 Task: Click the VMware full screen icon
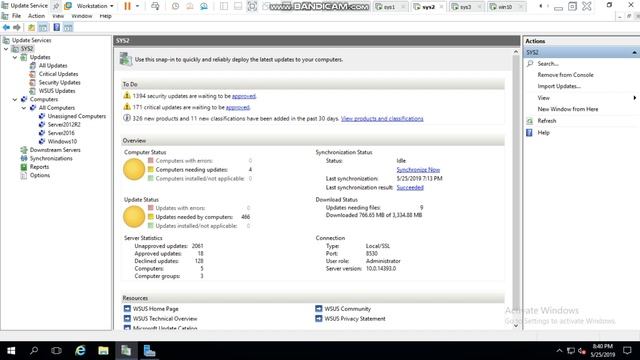(252, 6)
